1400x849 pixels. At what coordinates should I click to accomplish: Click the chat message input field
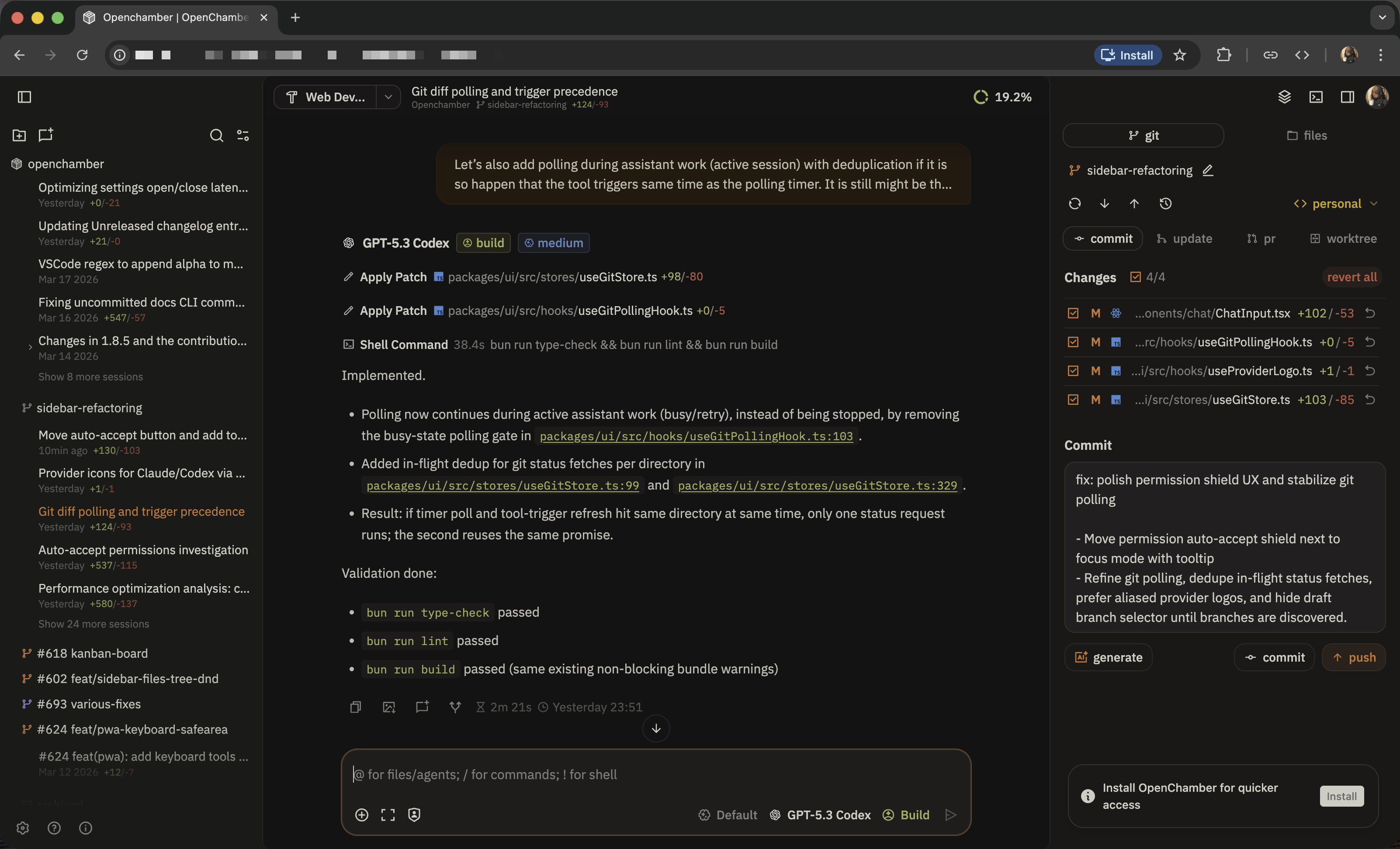pyautogui.click(x=653, y=775)
